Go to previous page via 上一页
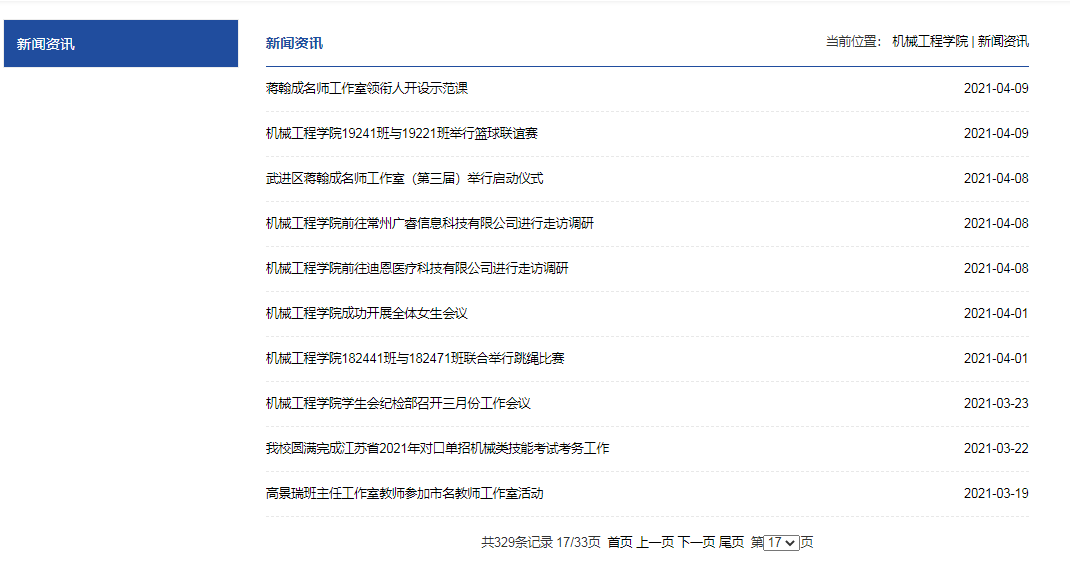Viewport: 1070px width, 563px height. pos(655,542)
